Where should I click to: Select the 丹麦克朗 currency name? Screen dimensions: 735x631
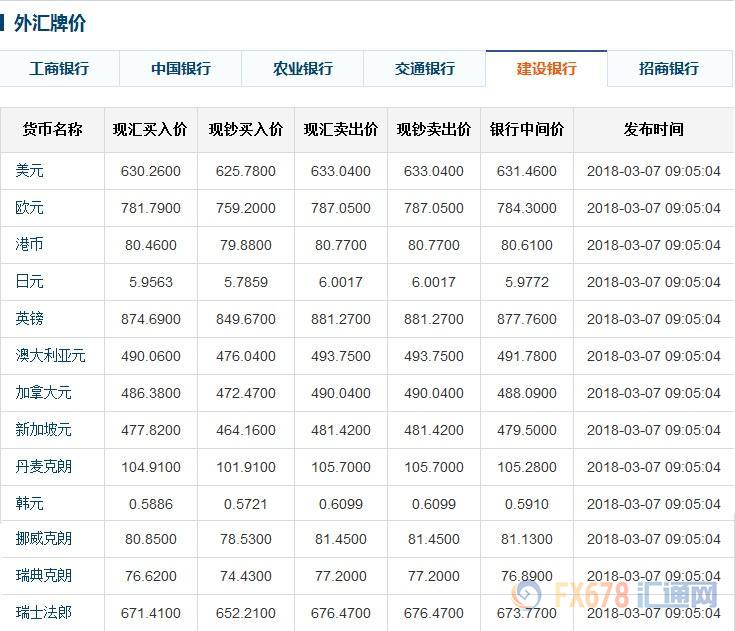click(x=44, y=467)
